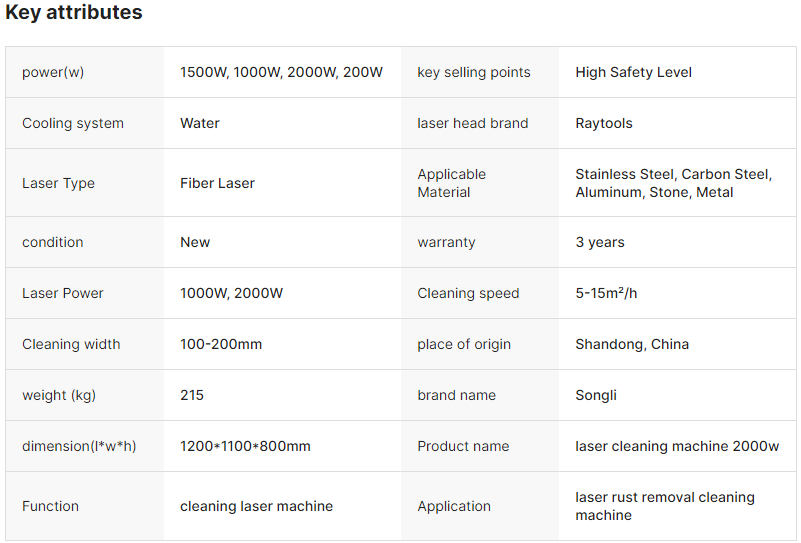Click the weight (kg) label

click(x=59, y=395)
